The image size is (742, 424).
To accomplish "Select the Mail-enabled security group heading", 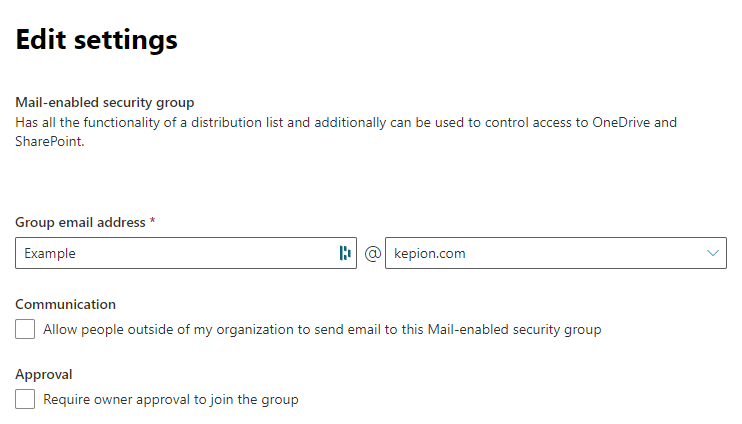I will coord(105,102).
